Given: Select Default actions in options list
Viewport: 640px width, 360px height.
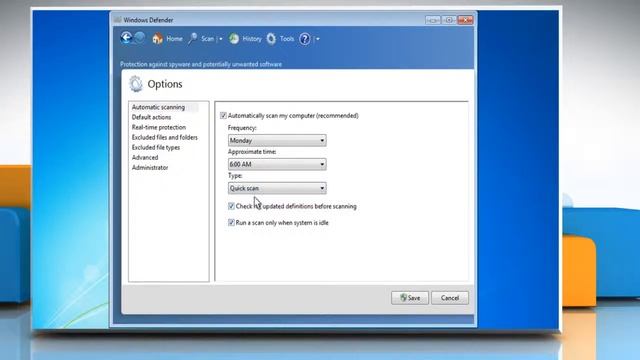Looking at the screenshot, I should pos(151,117).
